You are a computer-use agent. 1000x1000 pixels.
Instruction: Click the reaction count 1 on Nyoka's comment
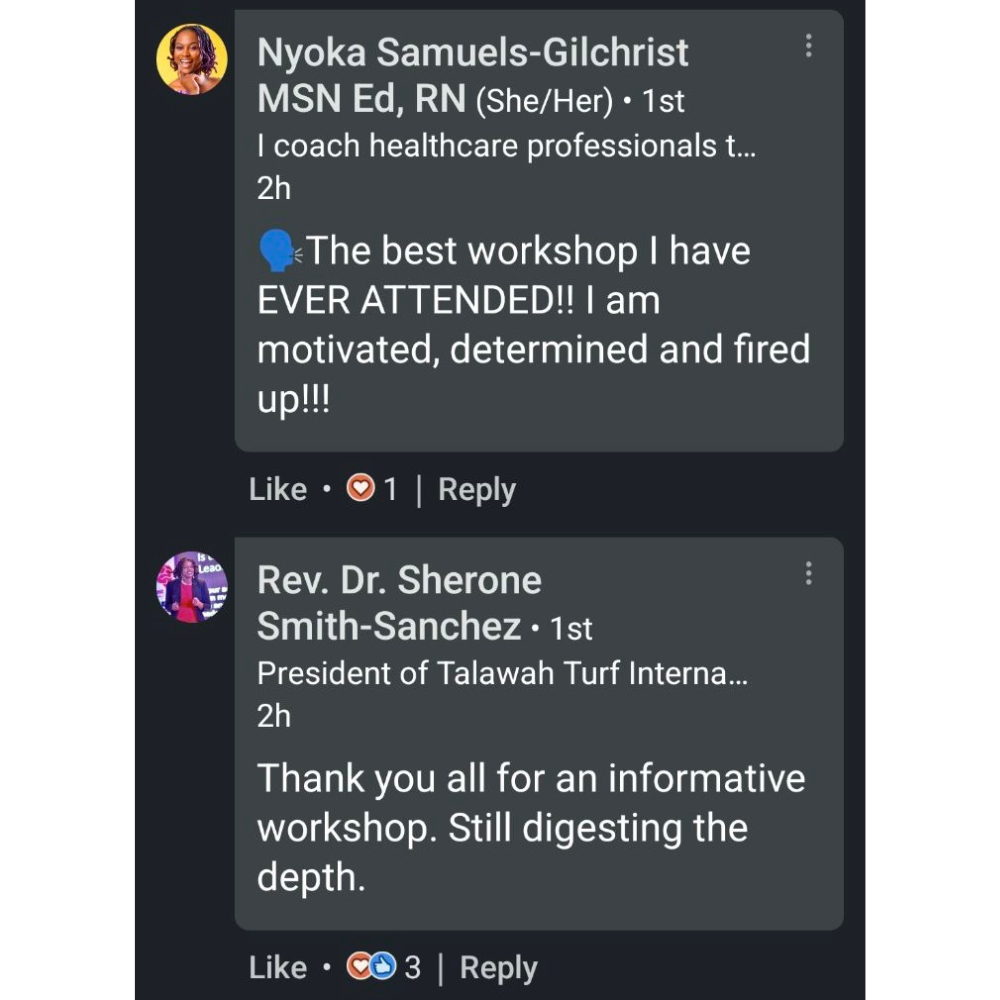point(390,489)
